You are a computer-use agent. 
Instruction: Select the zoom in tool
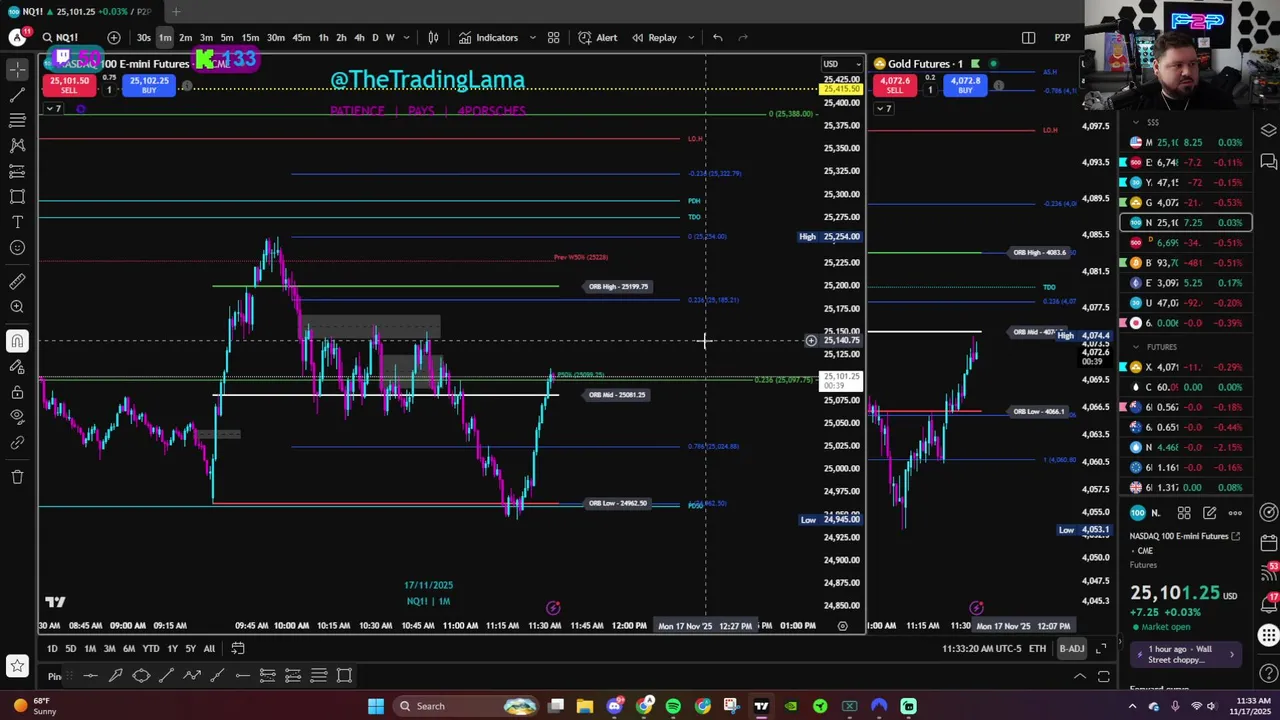(17, 308)
